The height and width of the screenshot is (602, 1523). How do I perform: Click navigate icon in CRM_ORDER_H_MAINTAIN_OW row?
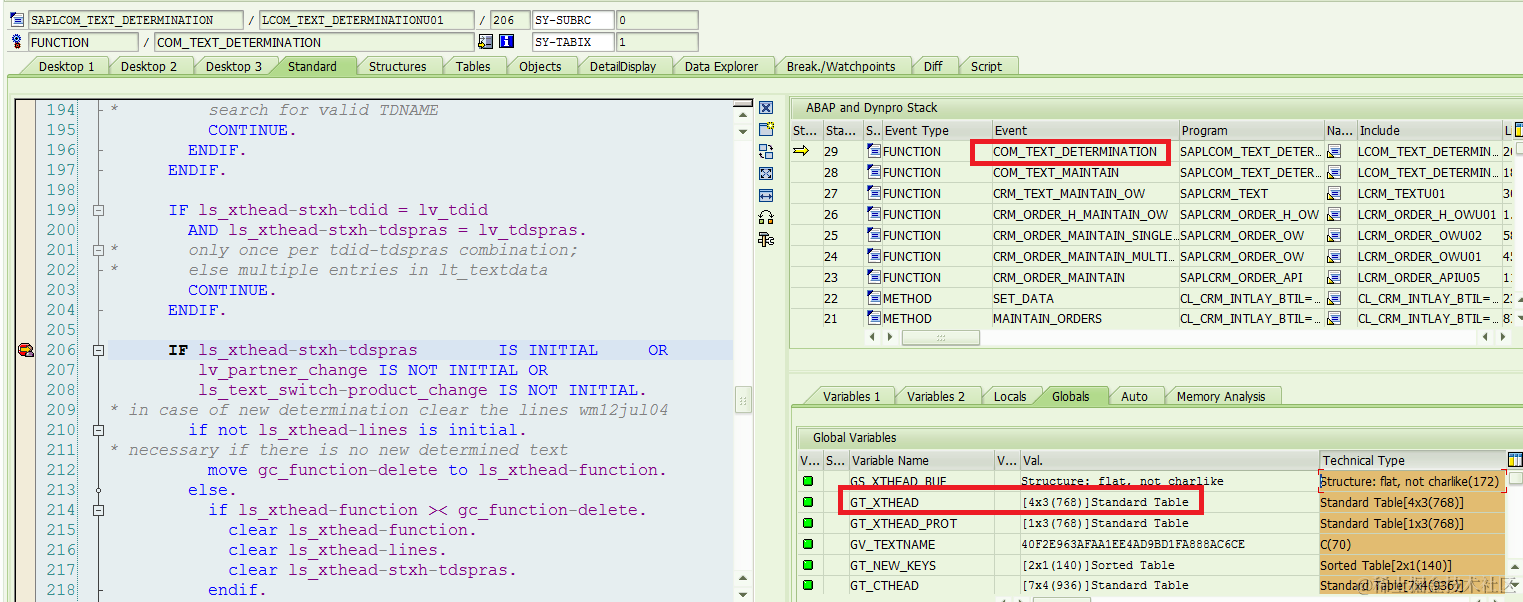1334,215
